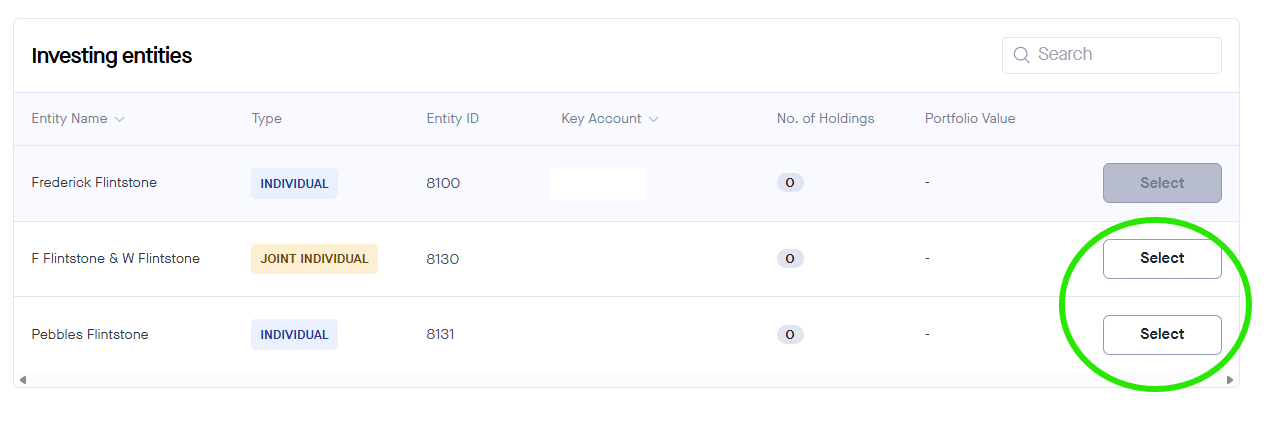The height and width of the screenshot is (425, 1273).
Task: Click holdings count badge for joint entity
Action: (x=789, y=258)
